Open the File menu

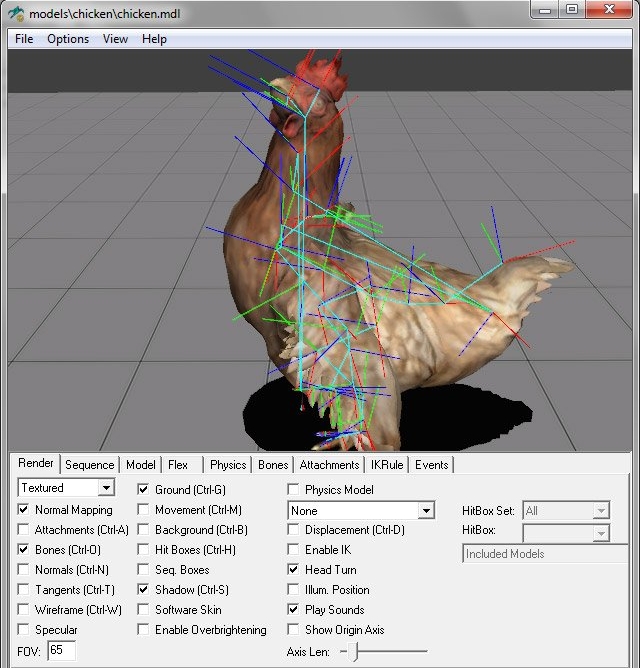[x=24, y=39]
